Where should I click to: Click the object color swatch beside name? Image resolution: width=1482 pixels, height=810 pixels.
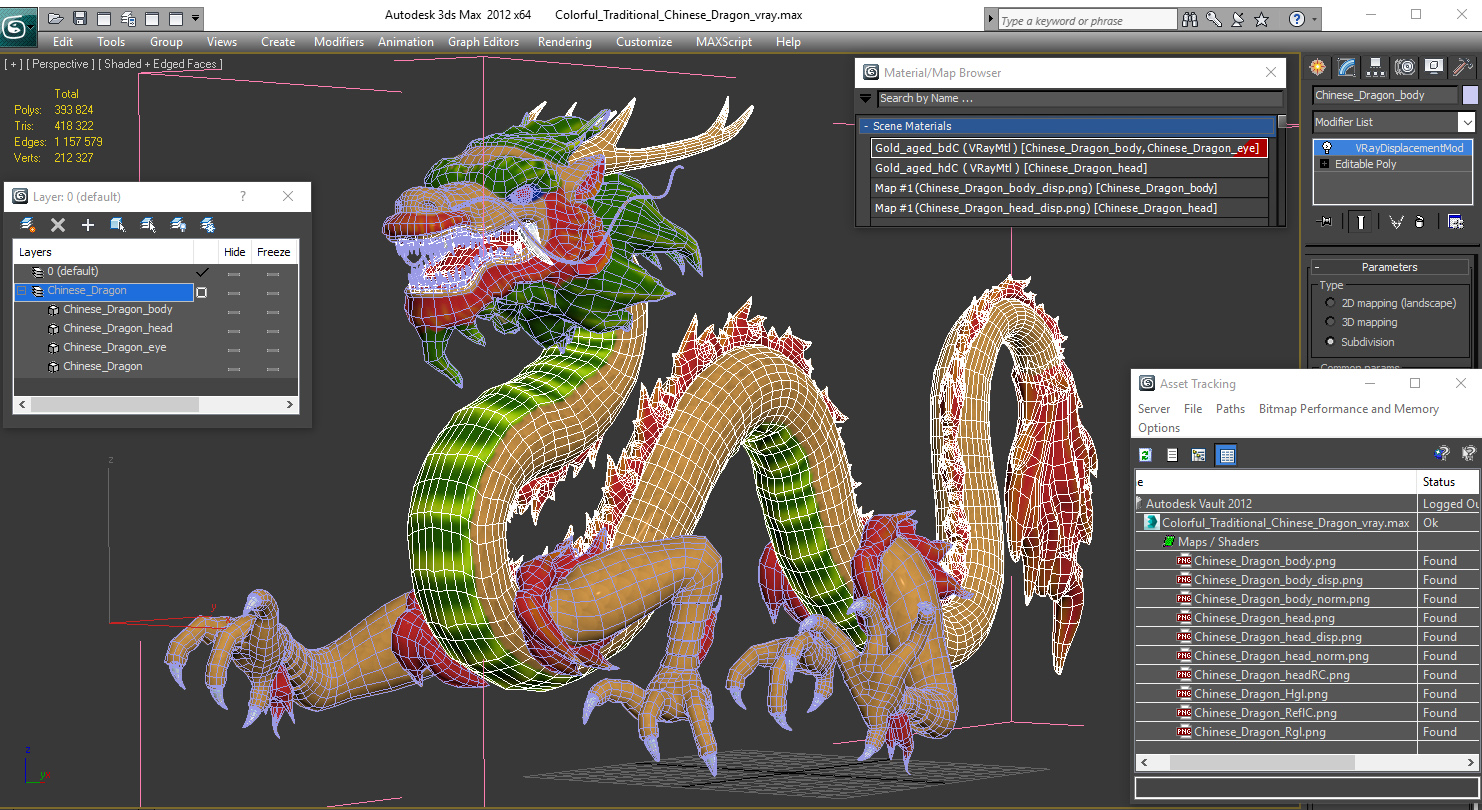tap(1469, 95)
